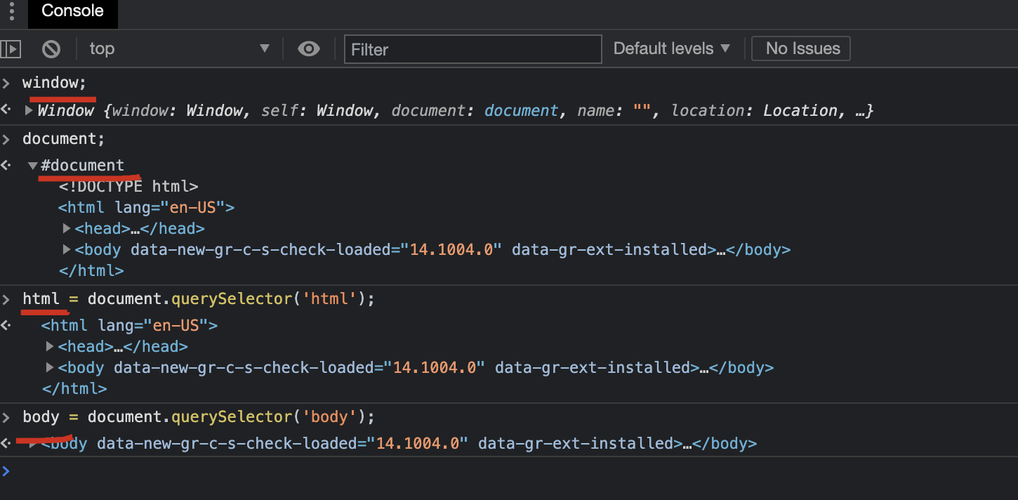The width and height of the screenshot is (1018, 500).
Task: Open the top JavaScript context dropdown
Action: pyautogui.click(x=179, y=49)
